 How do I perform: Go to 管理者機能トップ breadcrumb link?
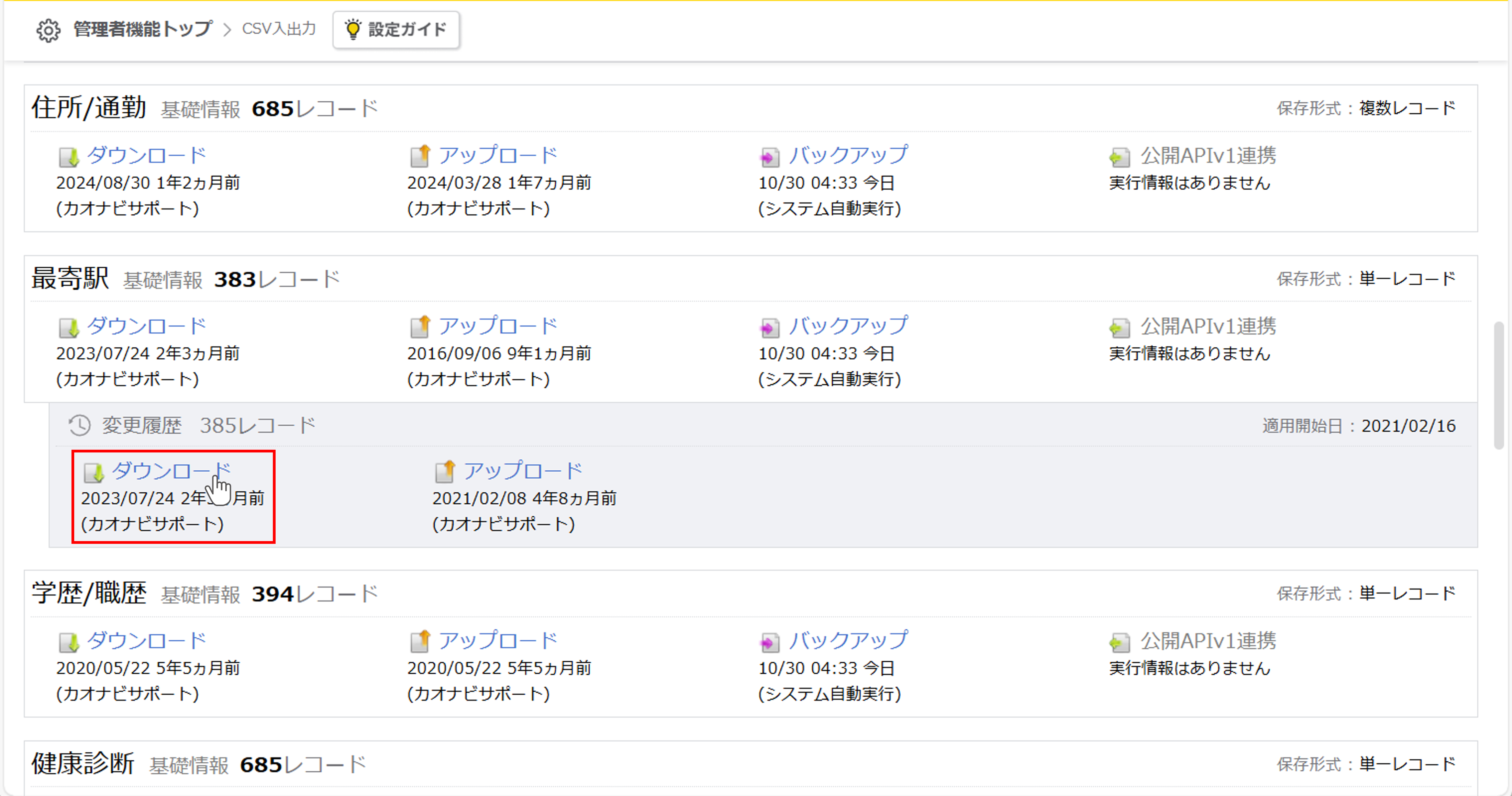(x=143, y=29)
